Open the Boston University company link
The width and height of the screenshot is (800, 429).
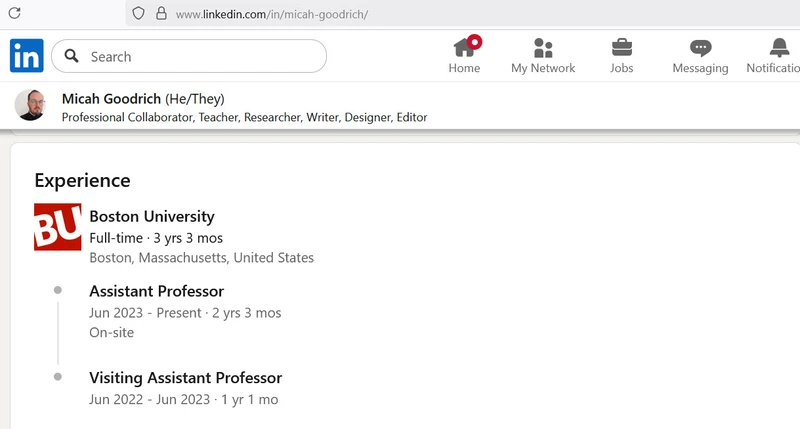[x=152, y=216]
